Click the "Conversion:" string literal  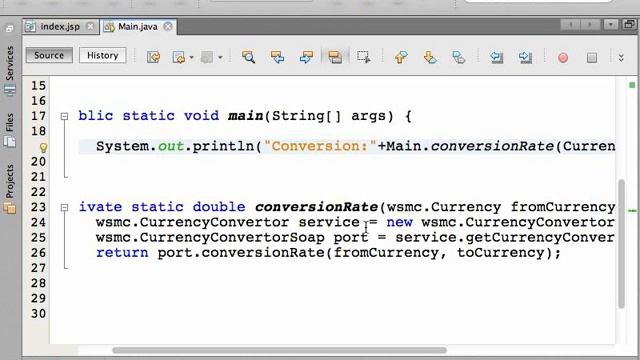tap(320, 146)
